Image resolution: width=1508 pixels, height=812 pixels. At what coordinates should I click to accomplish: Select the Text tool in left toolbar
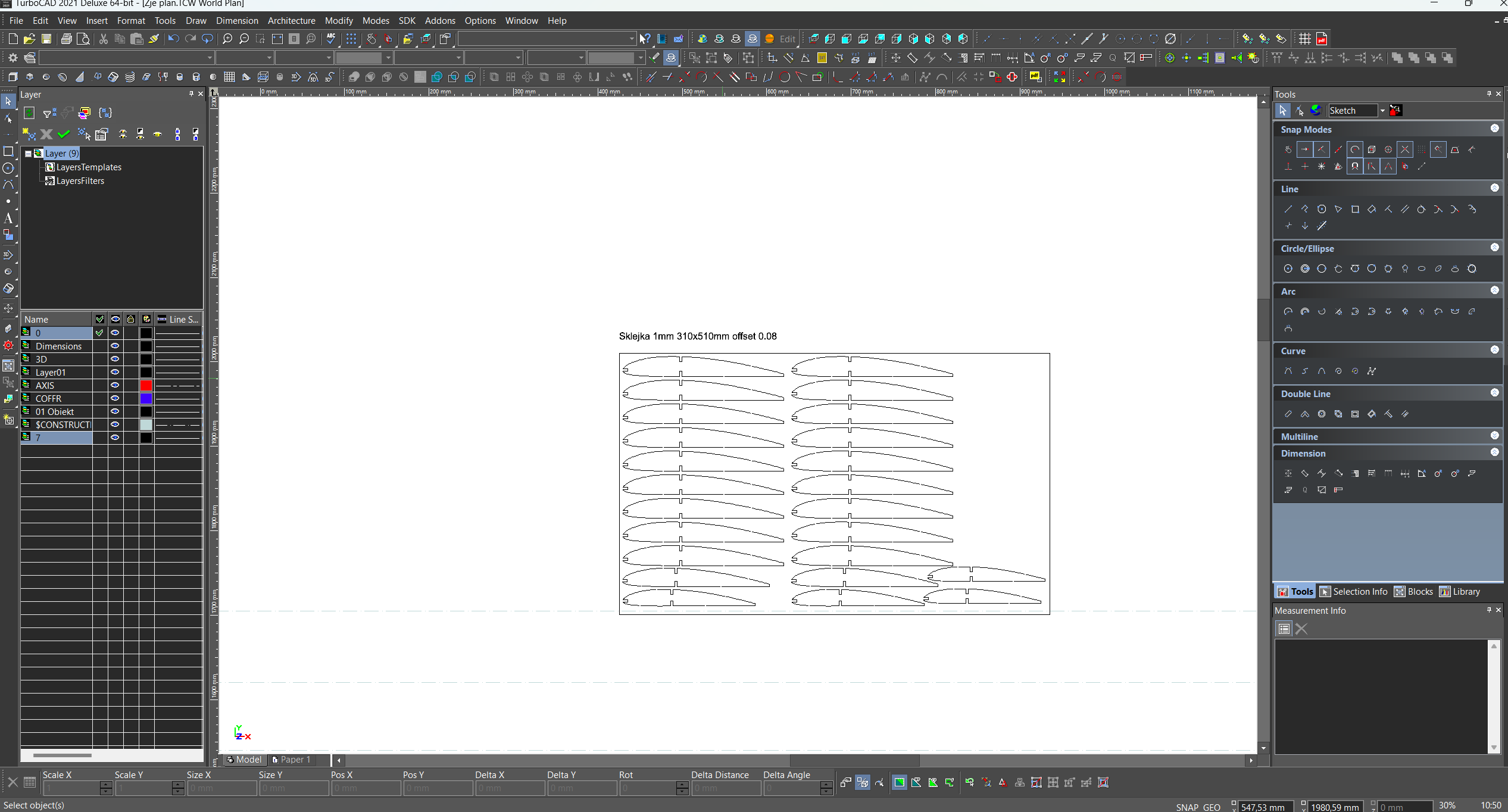click(x=8, y=218)
